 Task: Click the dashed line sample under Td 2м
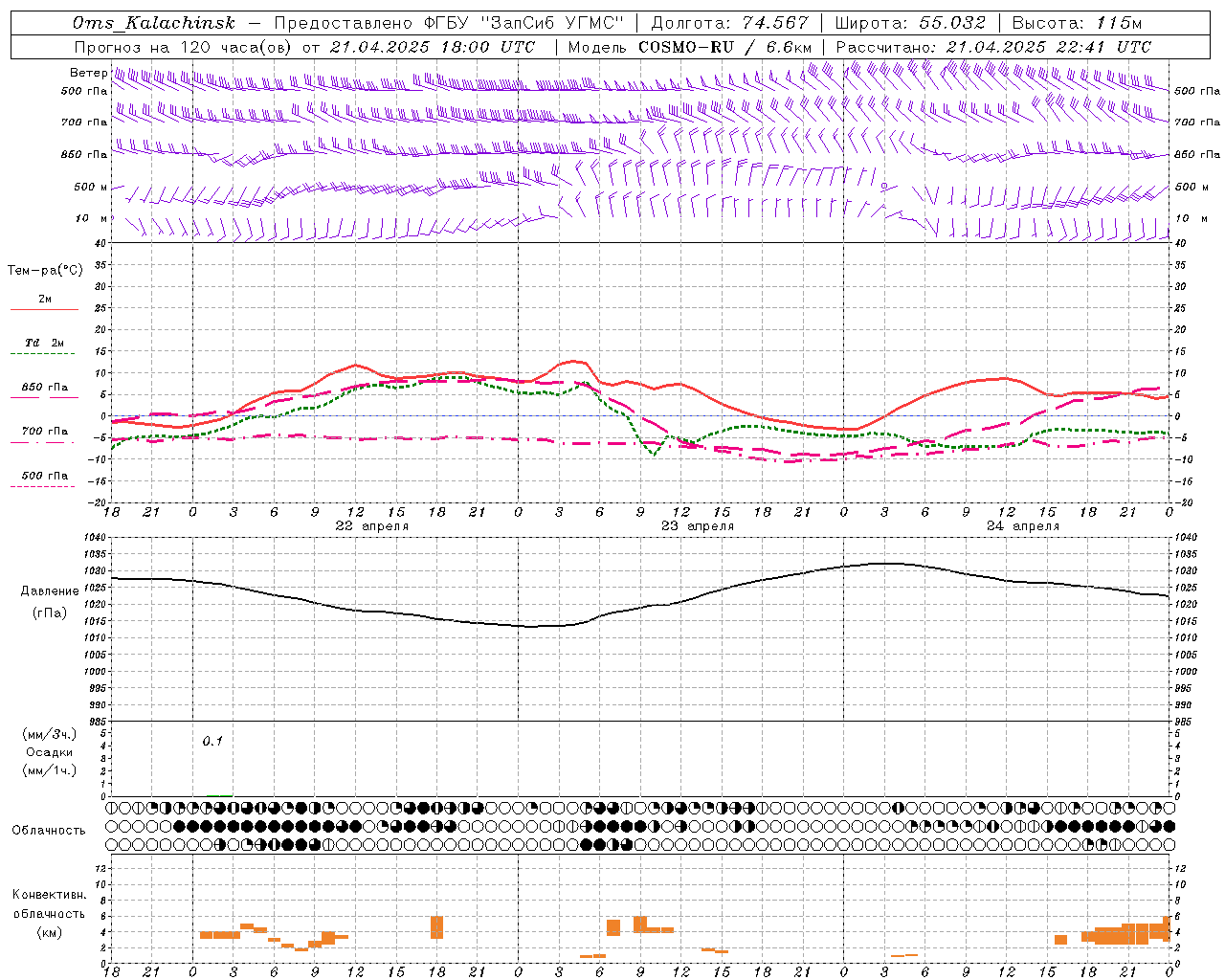43,354
